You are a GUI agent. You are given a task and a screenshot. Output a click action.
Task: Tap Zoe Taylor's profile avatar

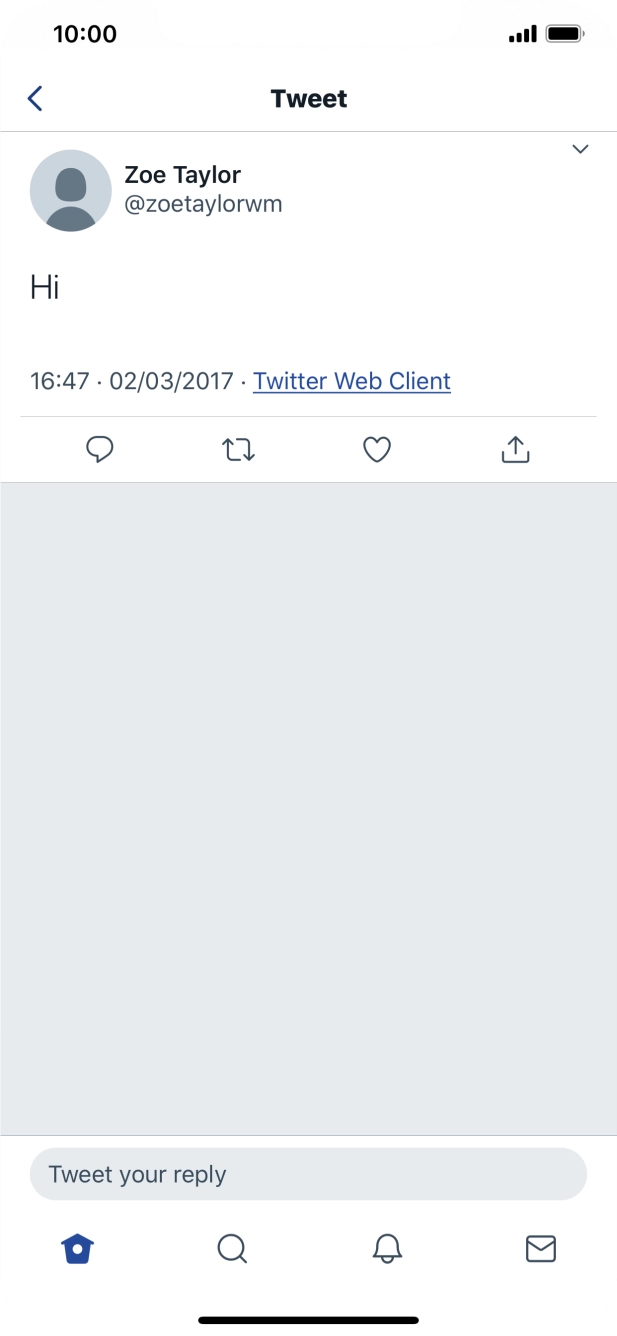click(71, 191)
